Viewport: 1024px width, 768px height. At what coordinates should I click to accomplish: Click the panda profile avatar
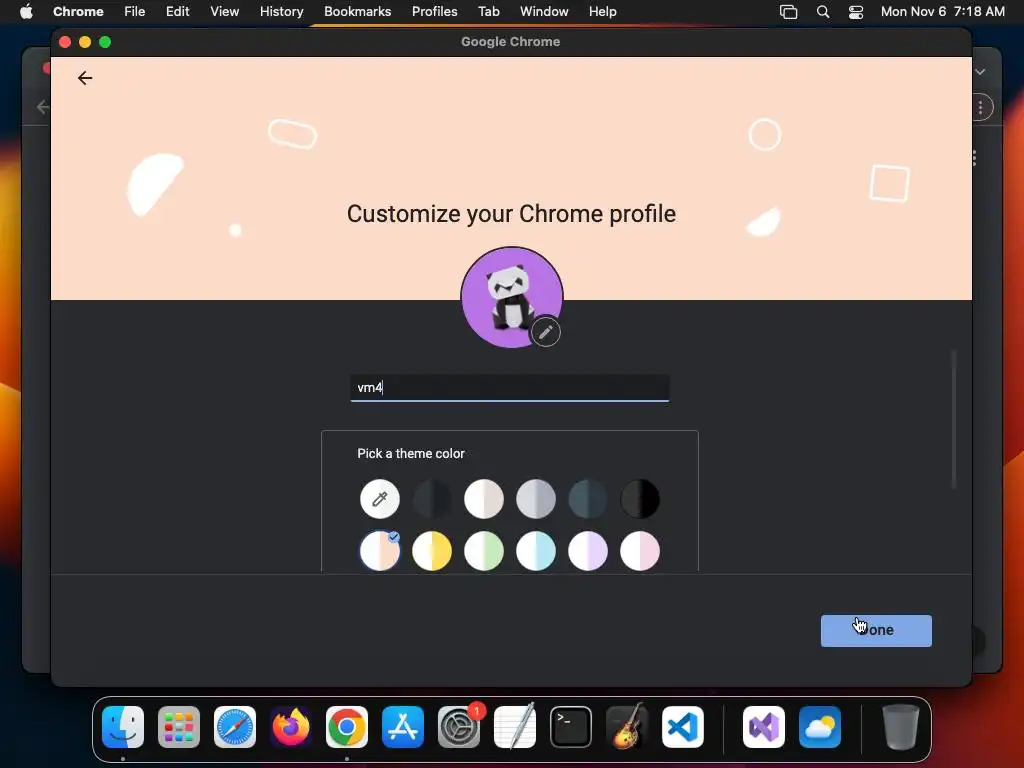click(511, 297)
